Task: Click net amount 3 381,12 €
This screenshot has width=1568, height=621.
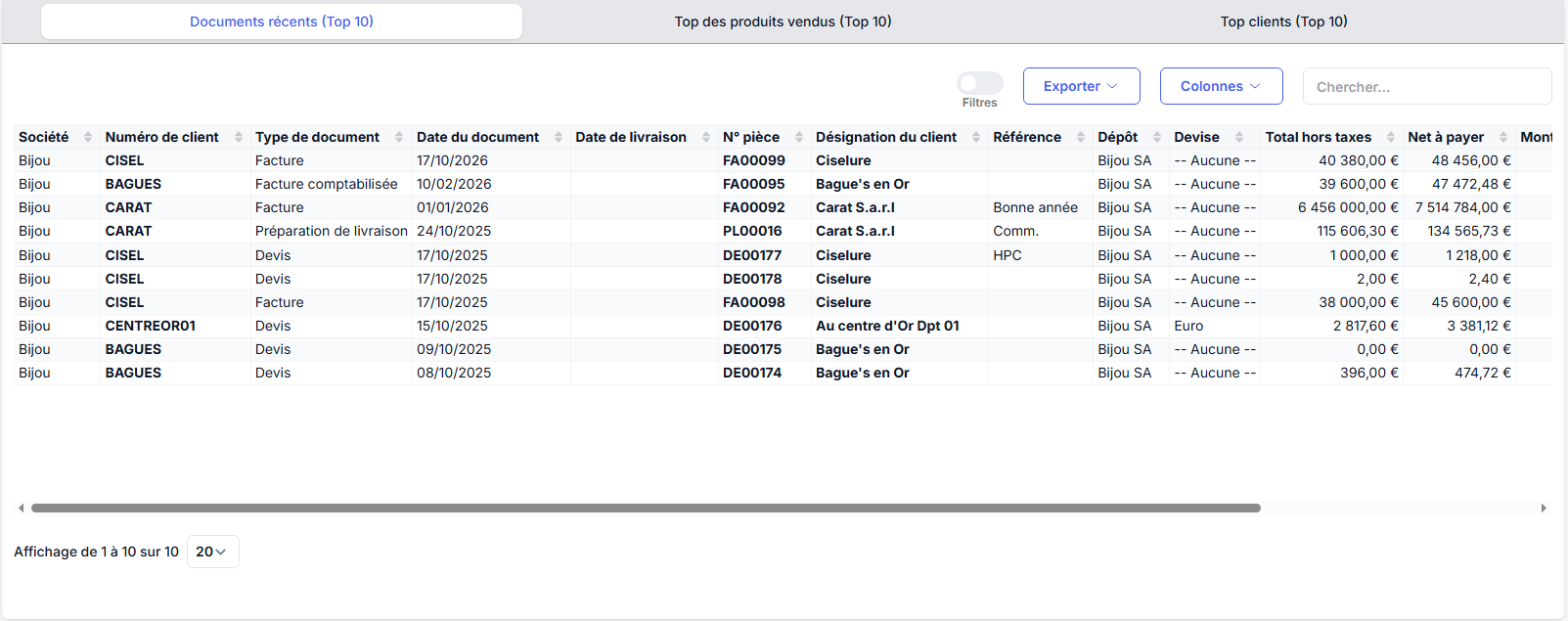Action: point(1479,326)
